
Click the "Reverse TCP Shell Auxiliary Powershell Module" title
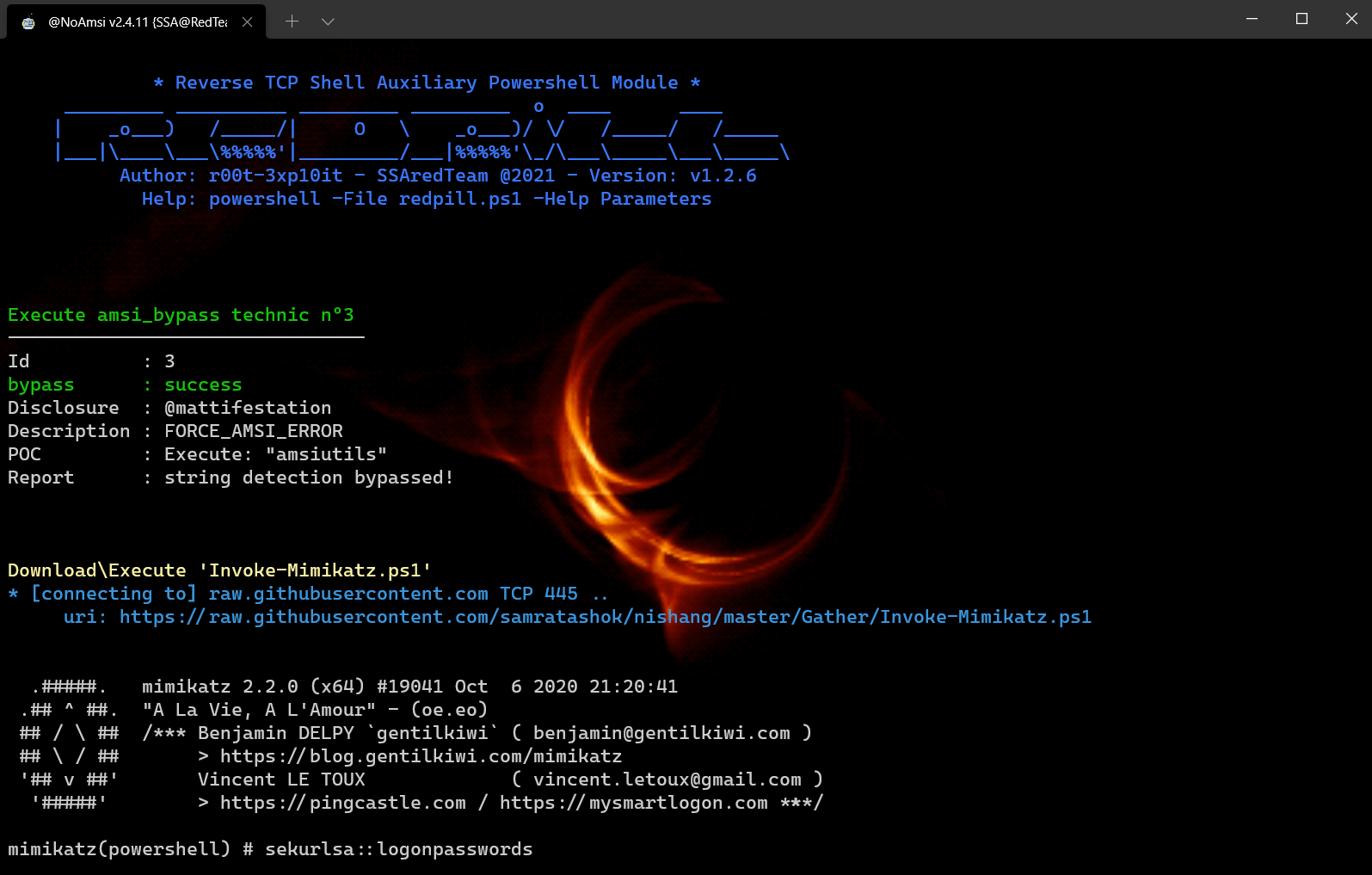[x=427, y=83]
